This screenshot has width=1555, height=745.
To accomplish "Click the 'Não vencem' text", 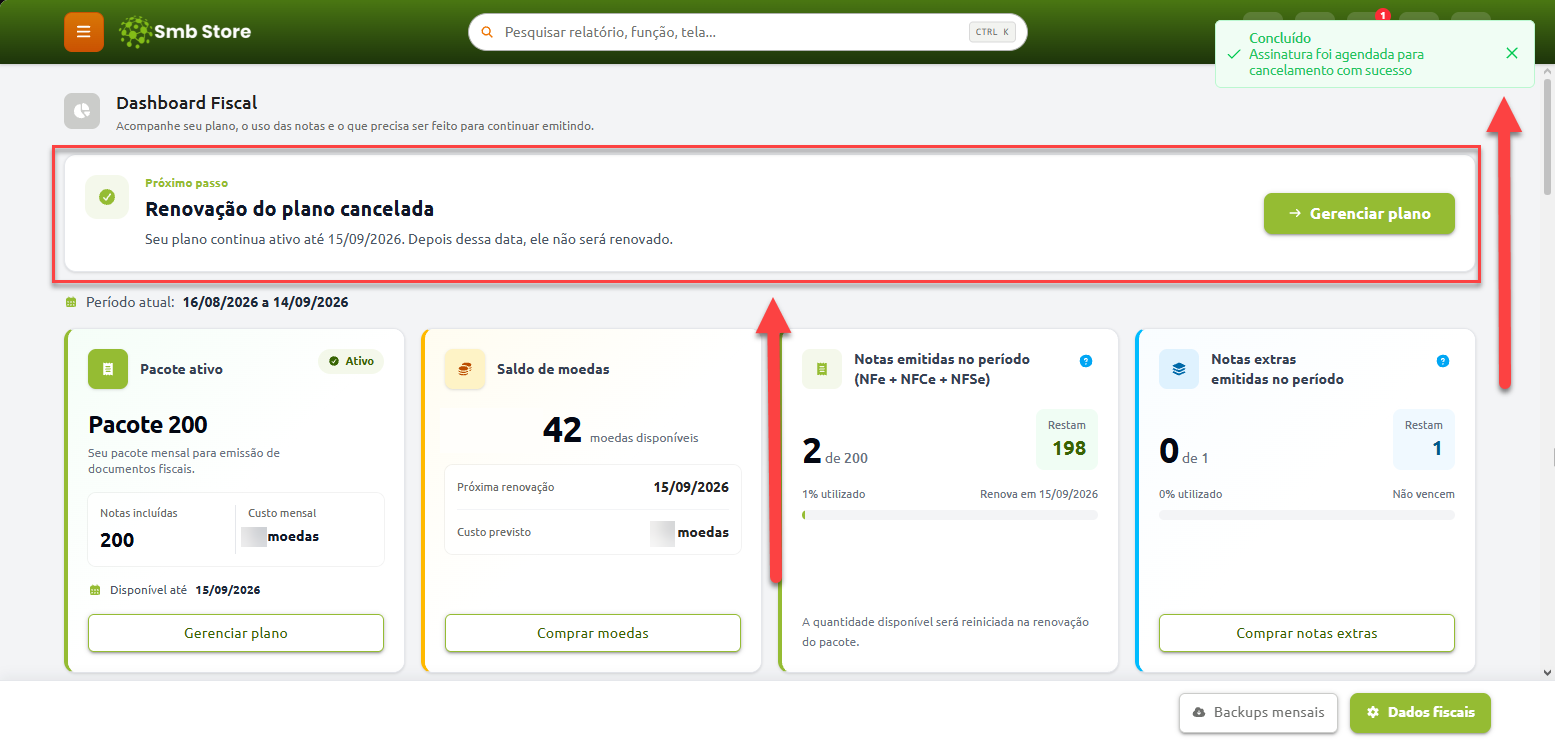I will [x=1424, y=494].
